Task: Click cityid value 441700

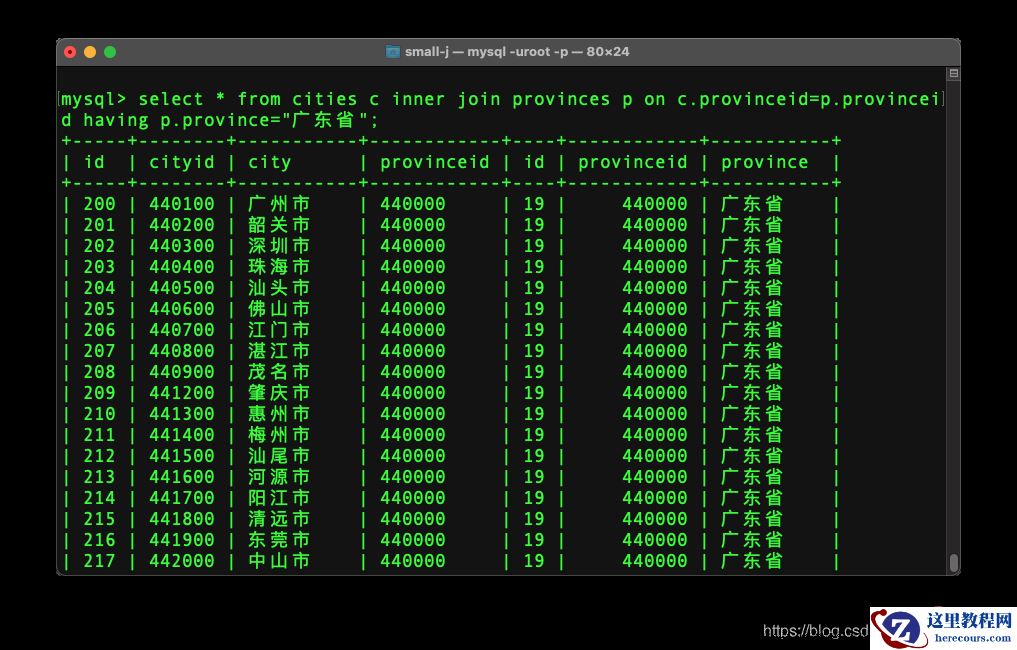Action: [182, 498]
